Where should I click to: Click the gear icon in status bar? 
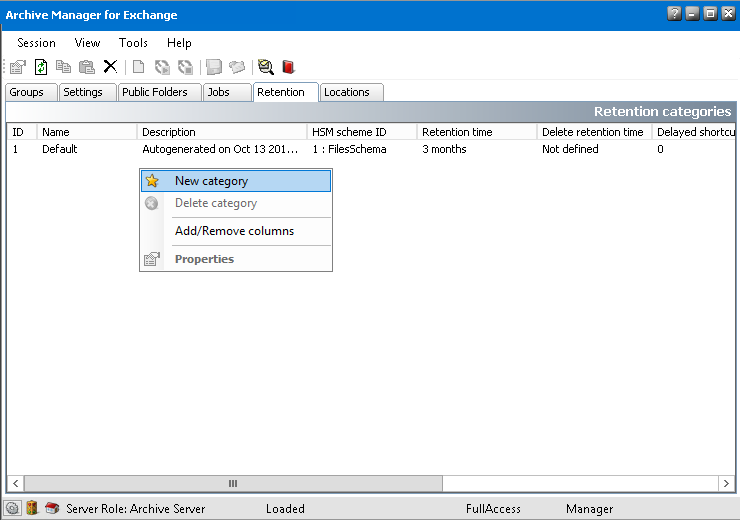click(13, 508)
